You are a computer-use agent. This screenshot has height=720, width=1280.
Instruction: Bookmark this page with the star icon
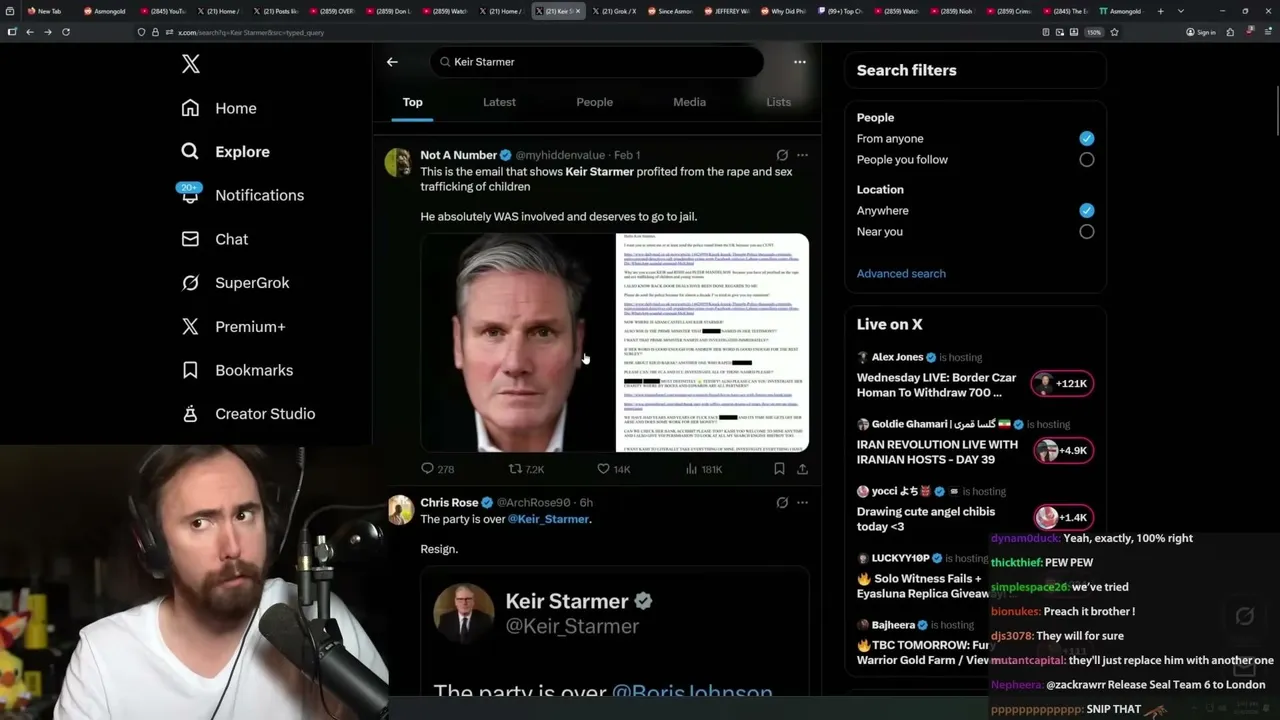point(1114,32)
